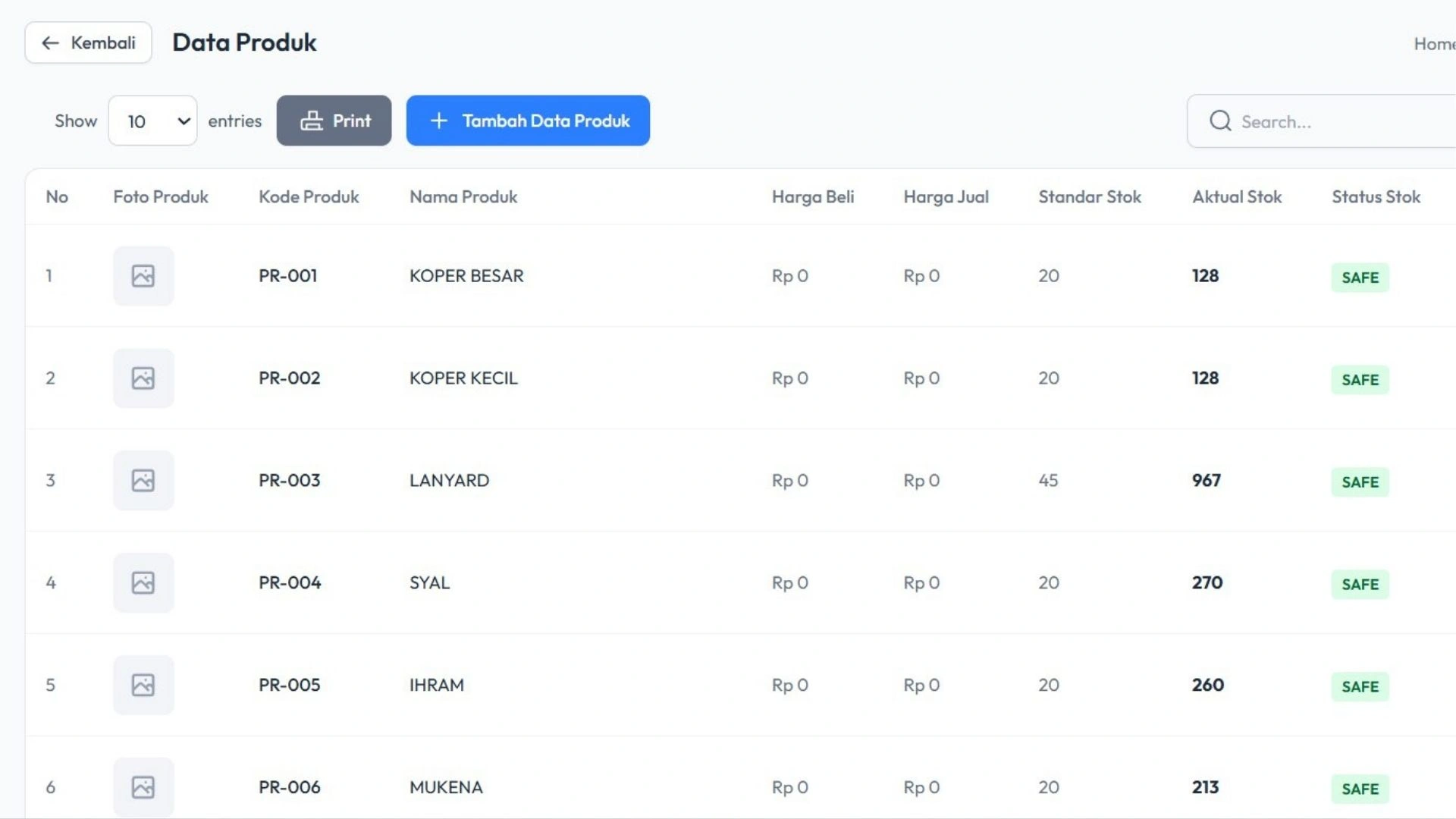Click the back arrow icon beside Kembali
Viewport: 1456px width, 819px height.
[x=50, y=43]
